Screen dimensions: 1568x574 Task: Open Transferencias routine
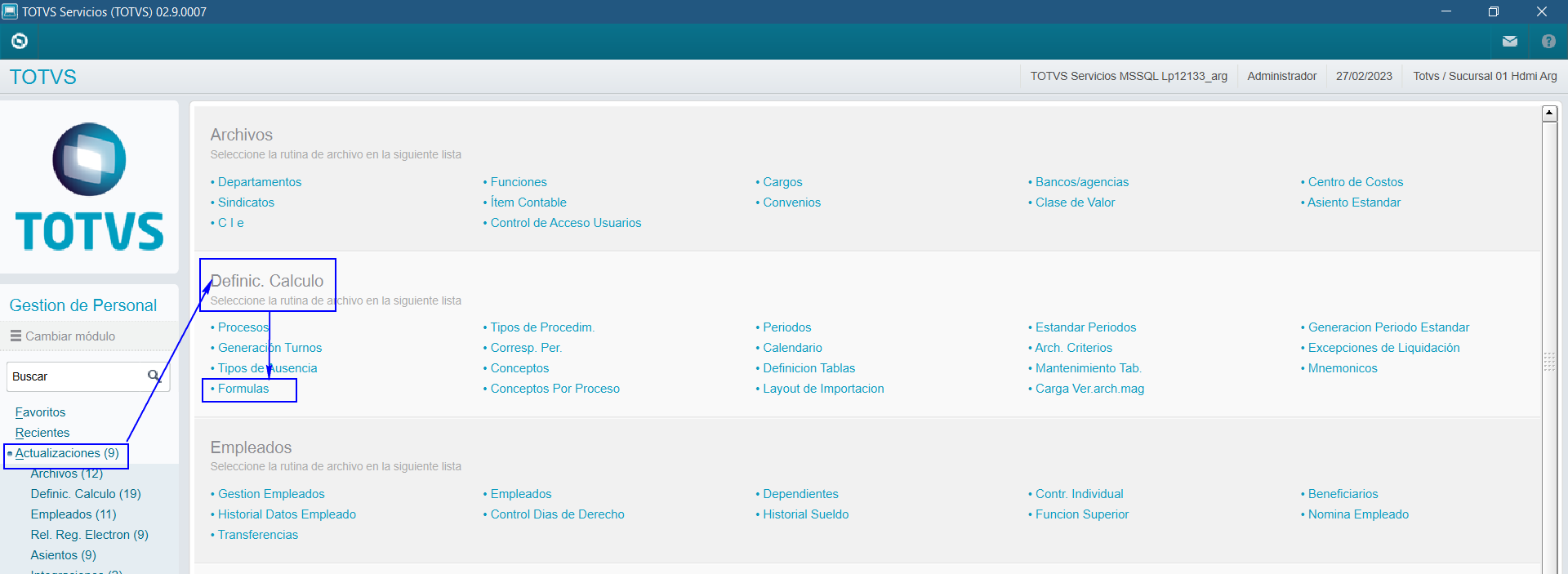point(258,535)
